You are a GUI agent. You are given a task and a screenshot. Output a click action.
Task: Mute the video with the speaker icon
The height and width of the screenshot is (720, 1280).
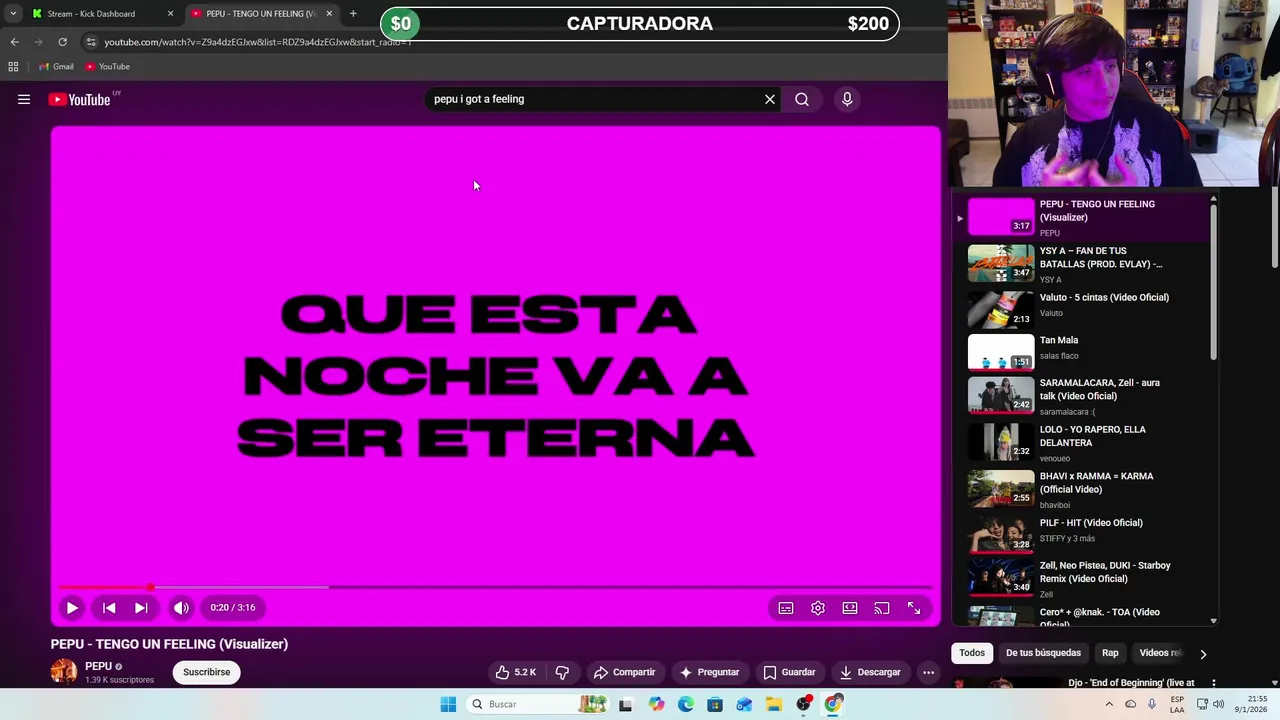[x=181, y=607]
